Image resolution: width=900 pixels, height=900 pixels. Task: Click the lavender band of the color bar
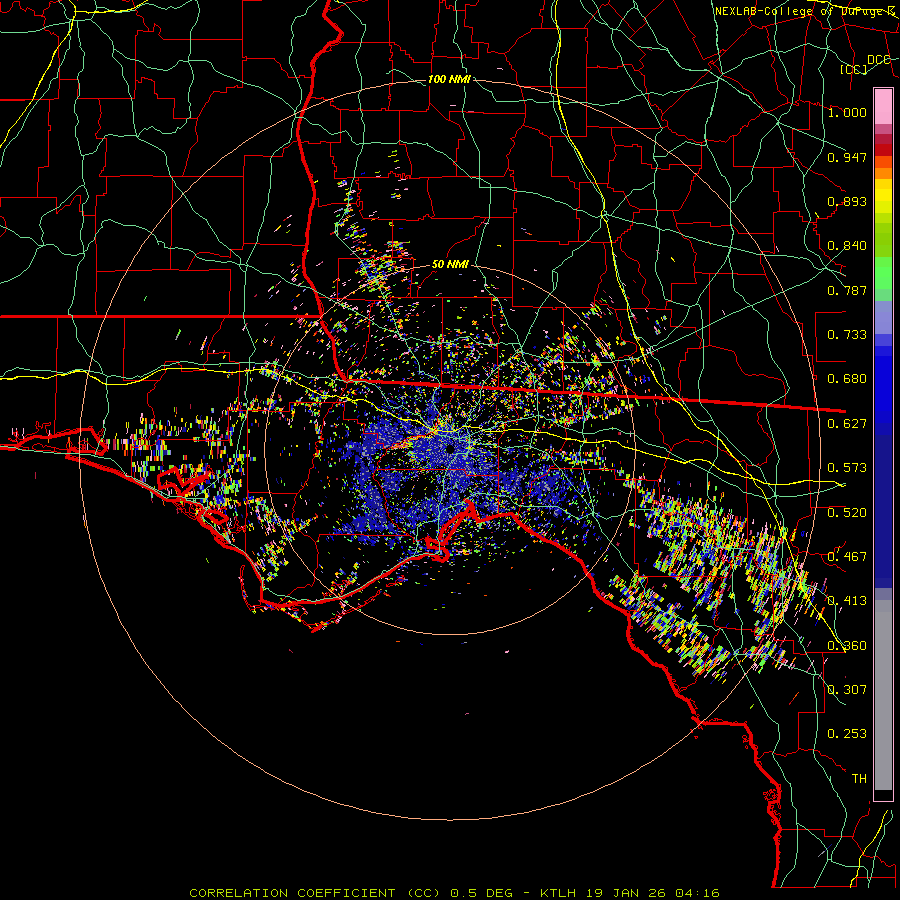tap(883, 318)
